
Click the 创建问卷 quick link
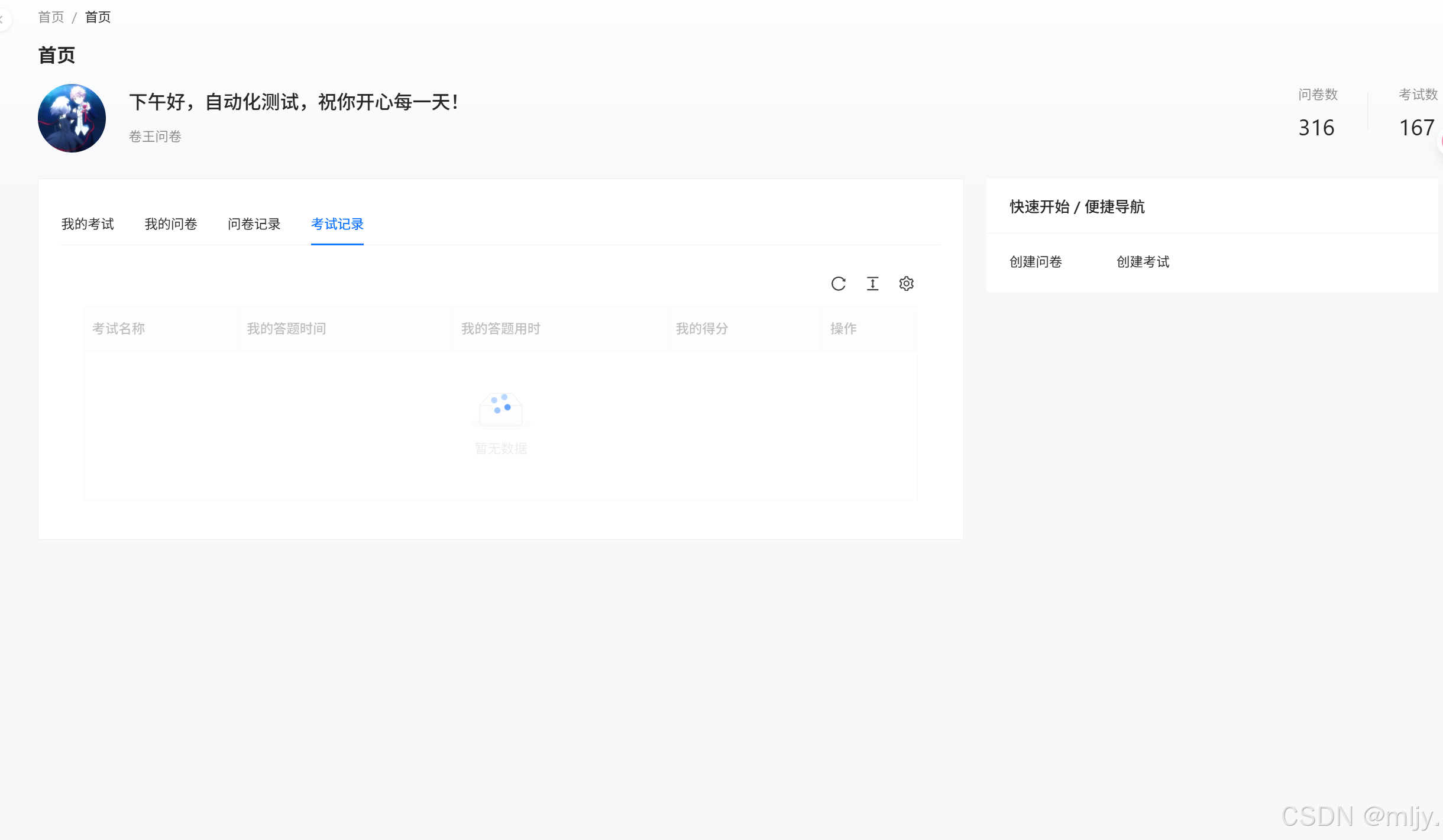click(x=1036, y=262)
